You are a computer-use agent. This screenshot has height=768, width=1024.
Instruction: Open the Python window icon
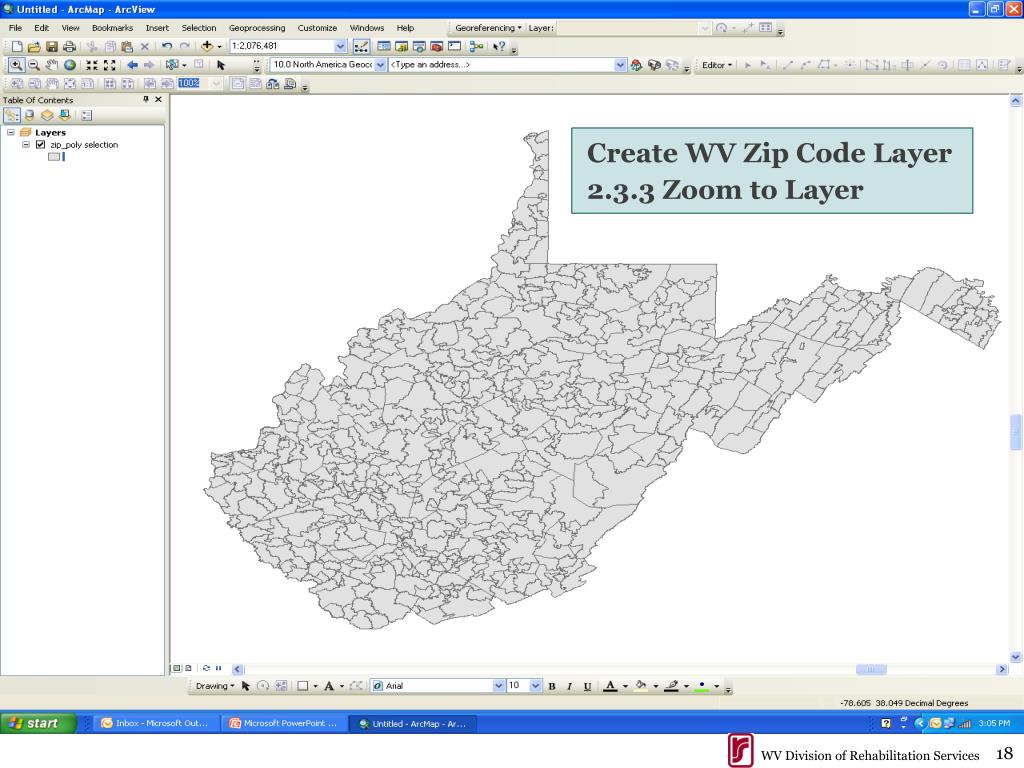455,46
